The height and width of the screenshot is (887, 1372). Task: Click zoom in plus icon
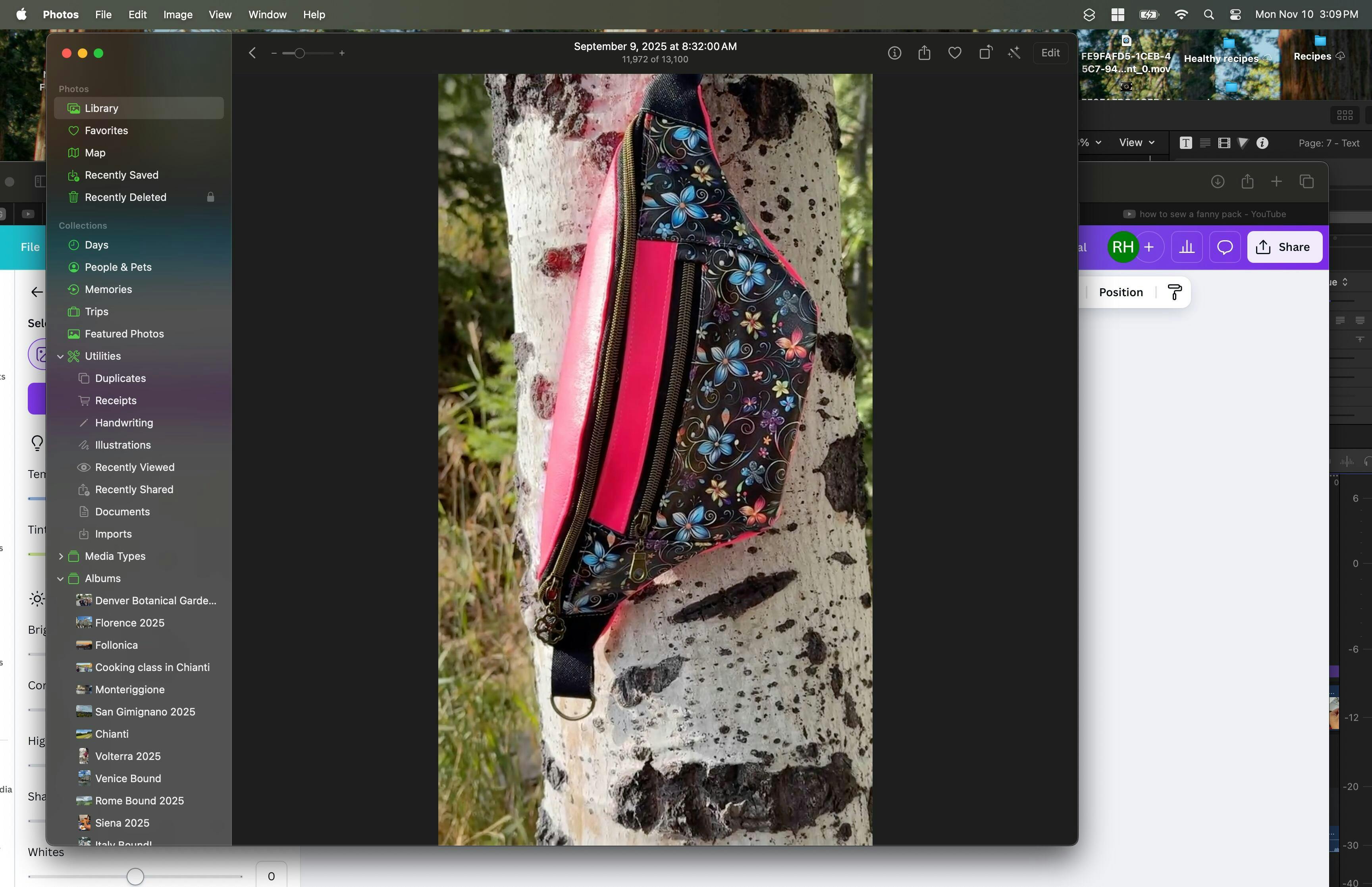[x=342, y=53]
